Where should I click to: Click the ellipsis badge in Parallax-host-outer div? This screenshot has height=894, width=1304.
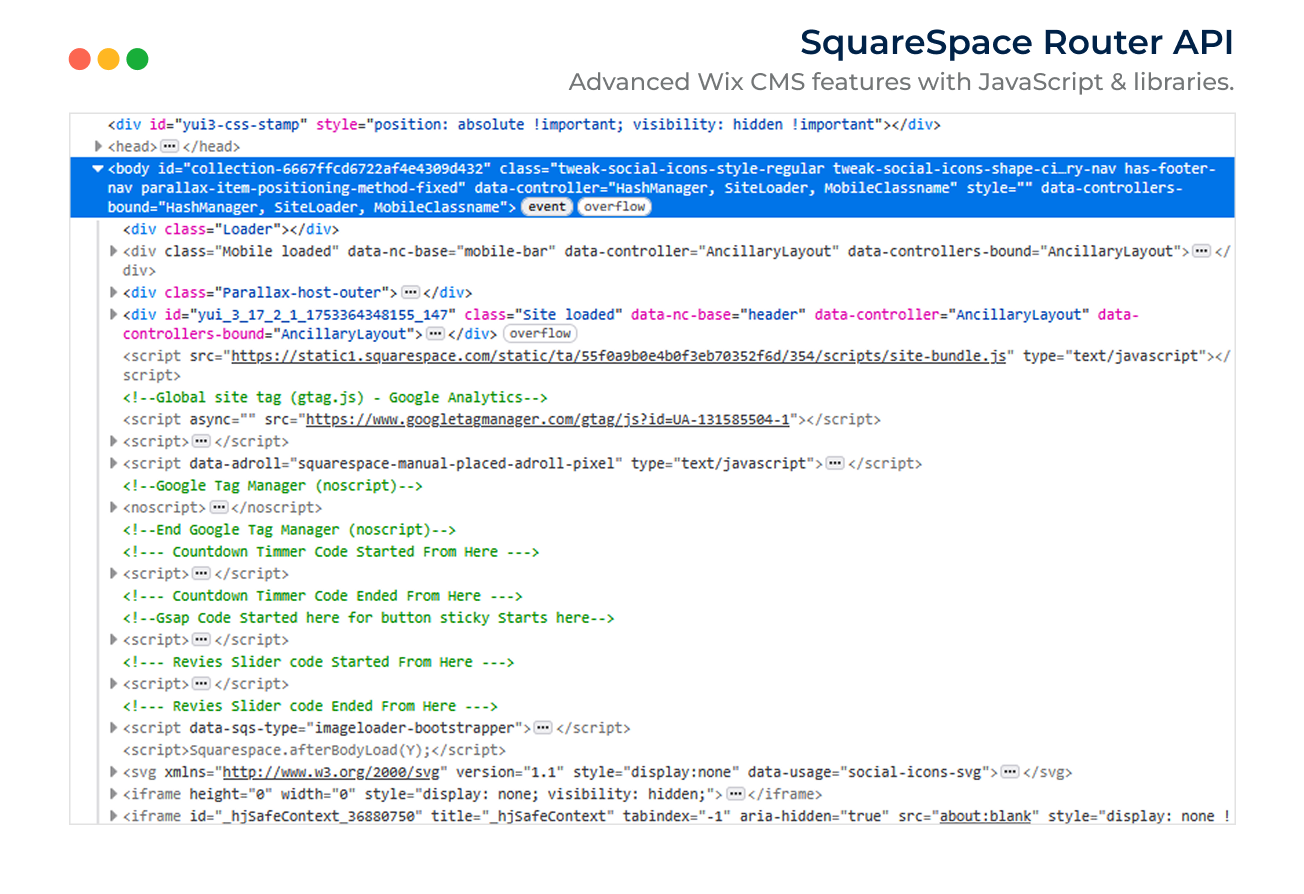pyautogui.click(x=410, y=292)
